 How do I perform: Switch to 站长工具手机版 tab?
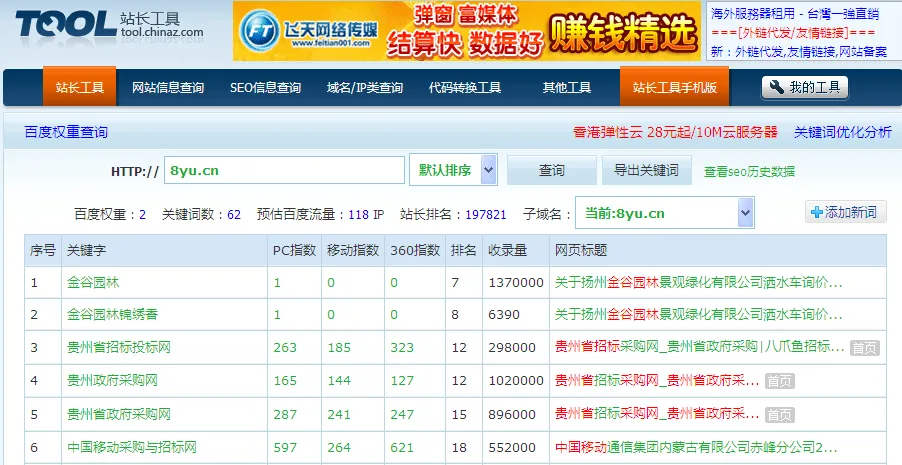pos(674,87)
